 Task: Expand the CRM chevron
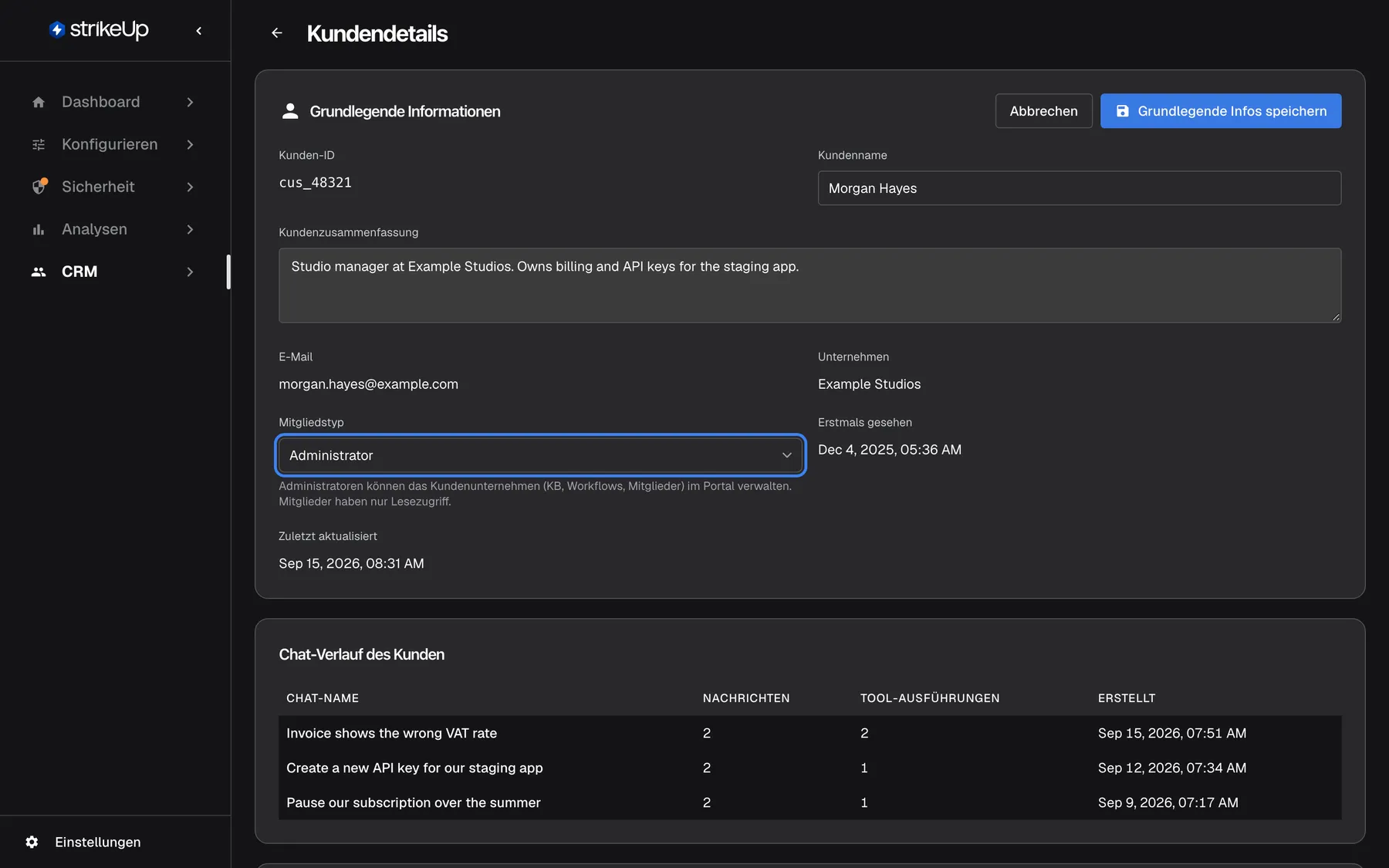[190, 272]
